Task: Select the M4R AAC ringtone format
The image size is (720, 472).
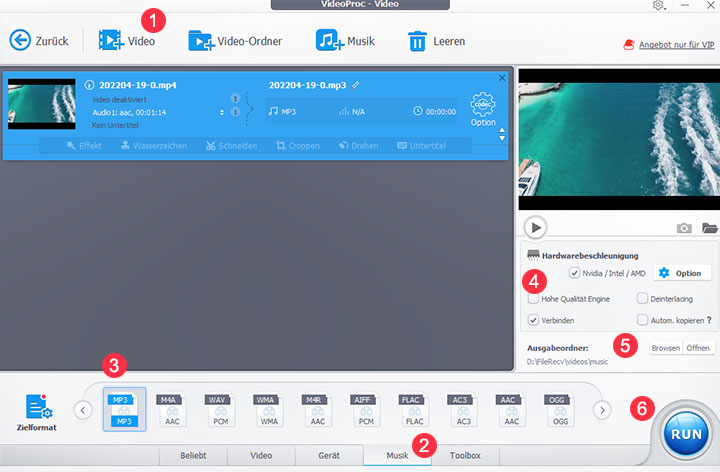Action: click(x=317, y=409)
